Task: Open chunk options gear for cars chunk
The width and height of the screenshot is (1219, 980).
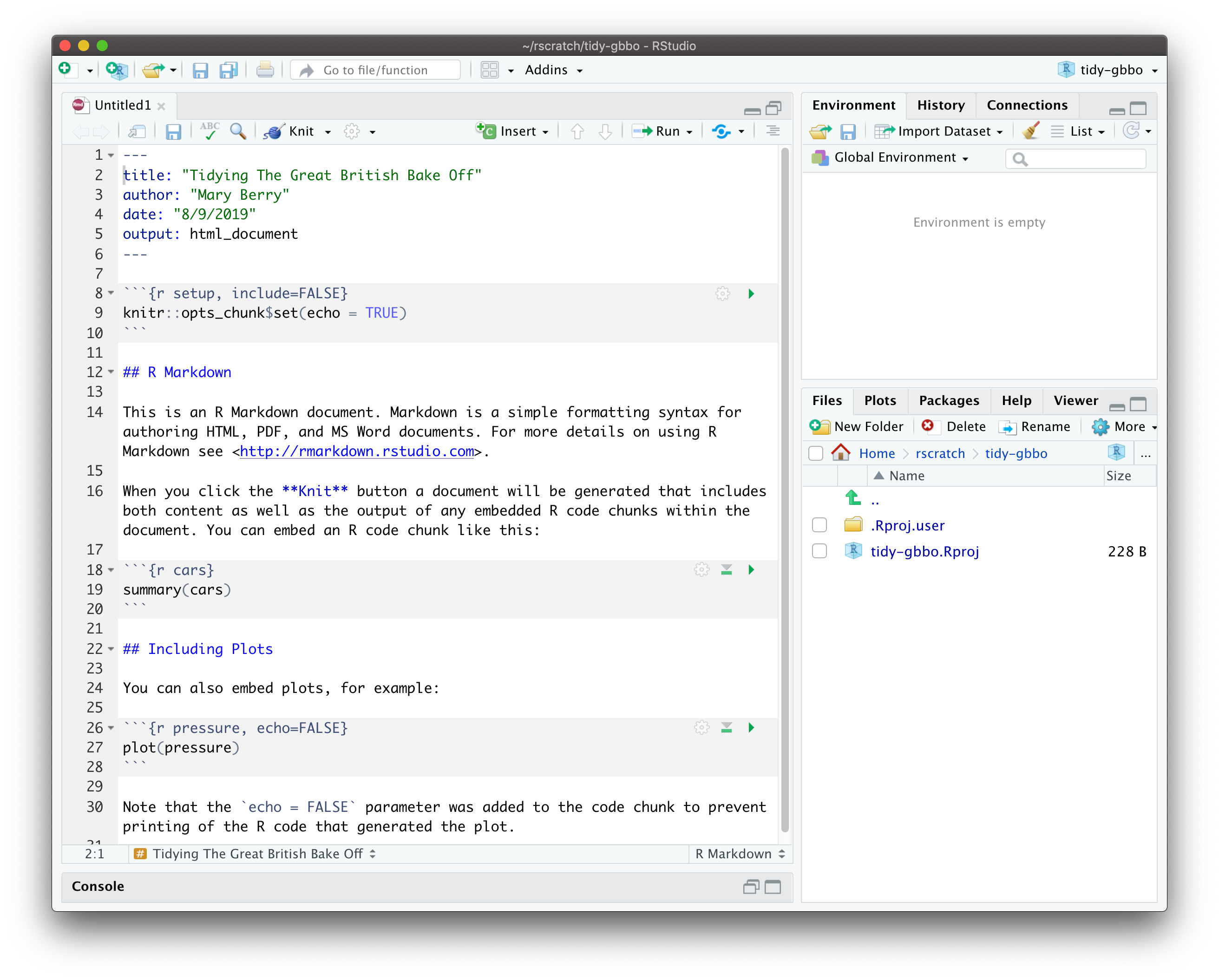Action: [x=701, y=570]
